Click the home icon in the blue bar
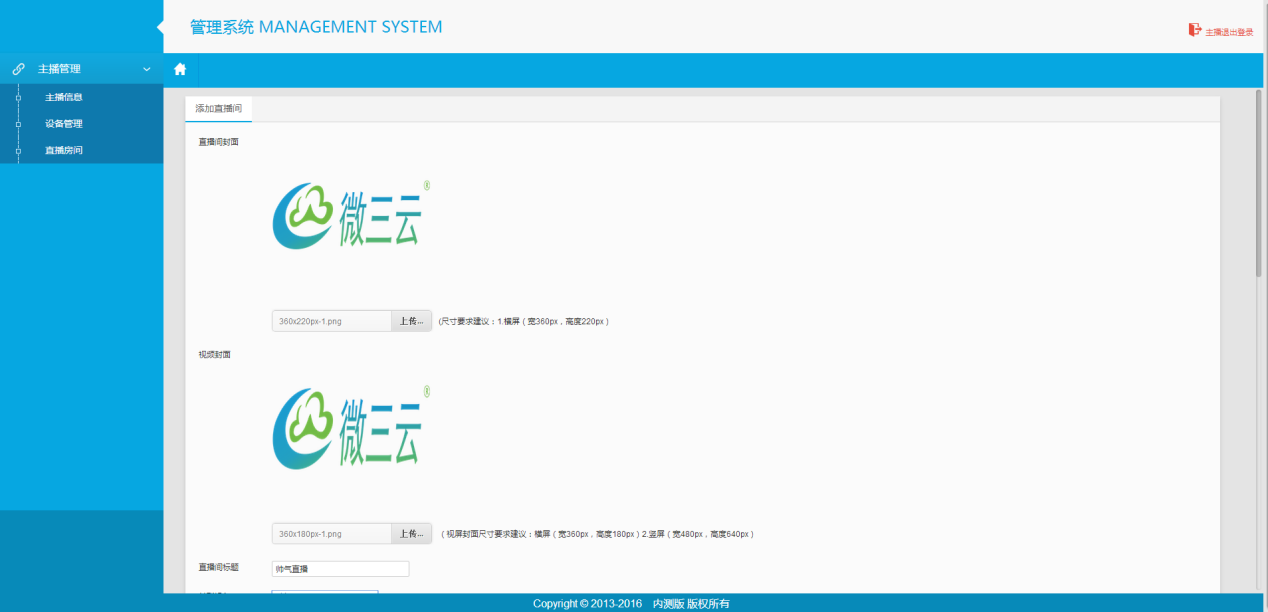 (180, 70)
